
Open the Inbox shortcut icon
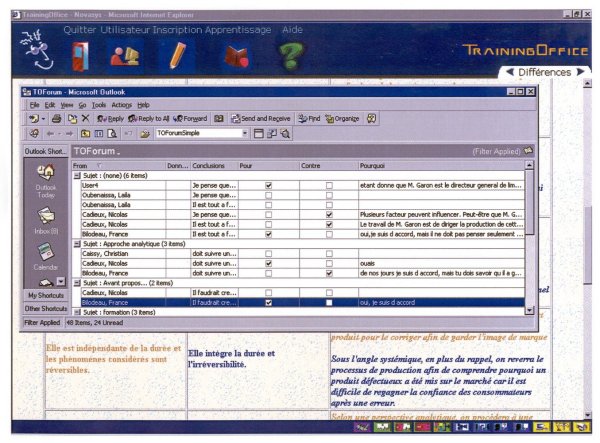point(46,216)
